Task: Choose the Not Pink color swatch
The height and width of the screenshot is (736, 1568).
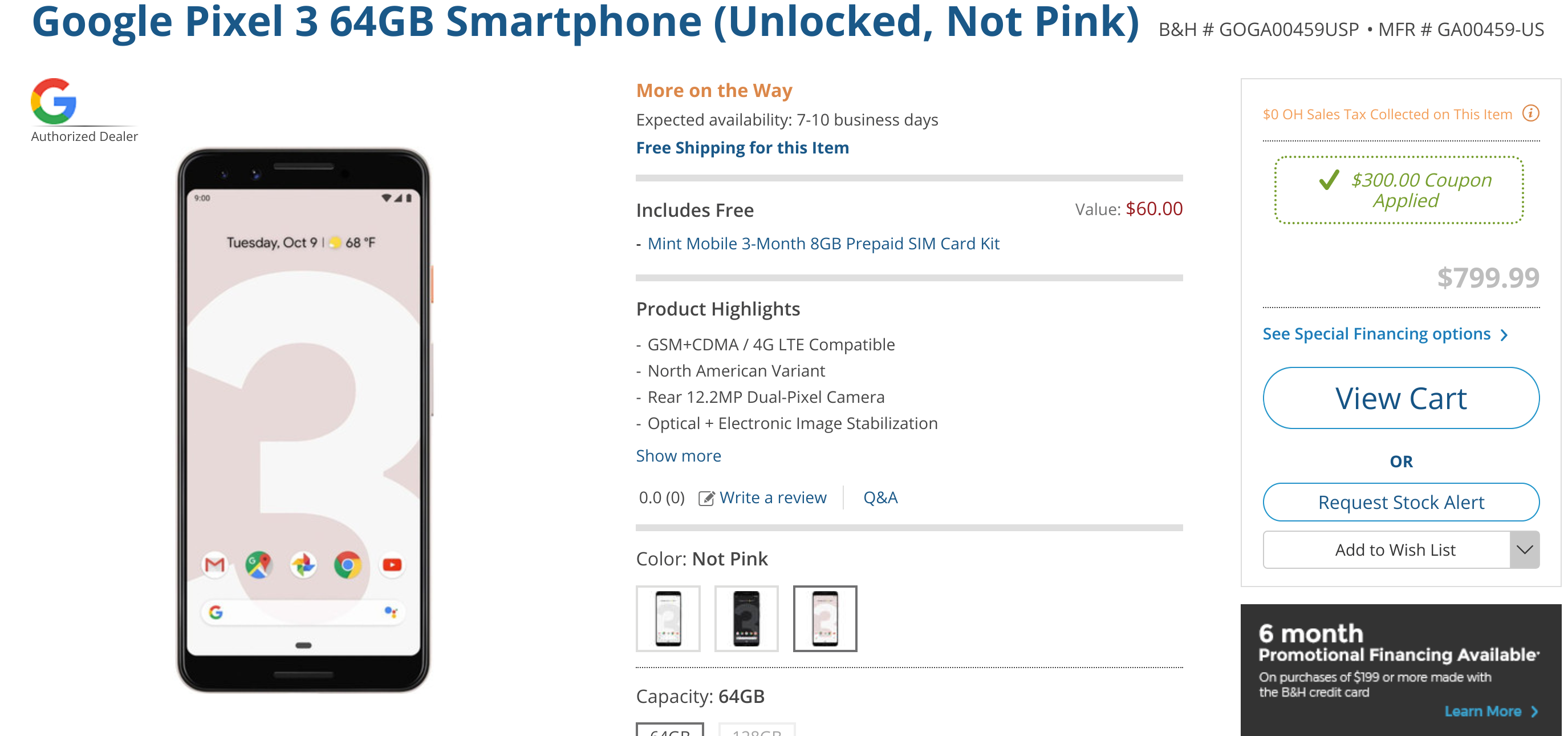Action: pyautogui.click(x=826, y=618)
